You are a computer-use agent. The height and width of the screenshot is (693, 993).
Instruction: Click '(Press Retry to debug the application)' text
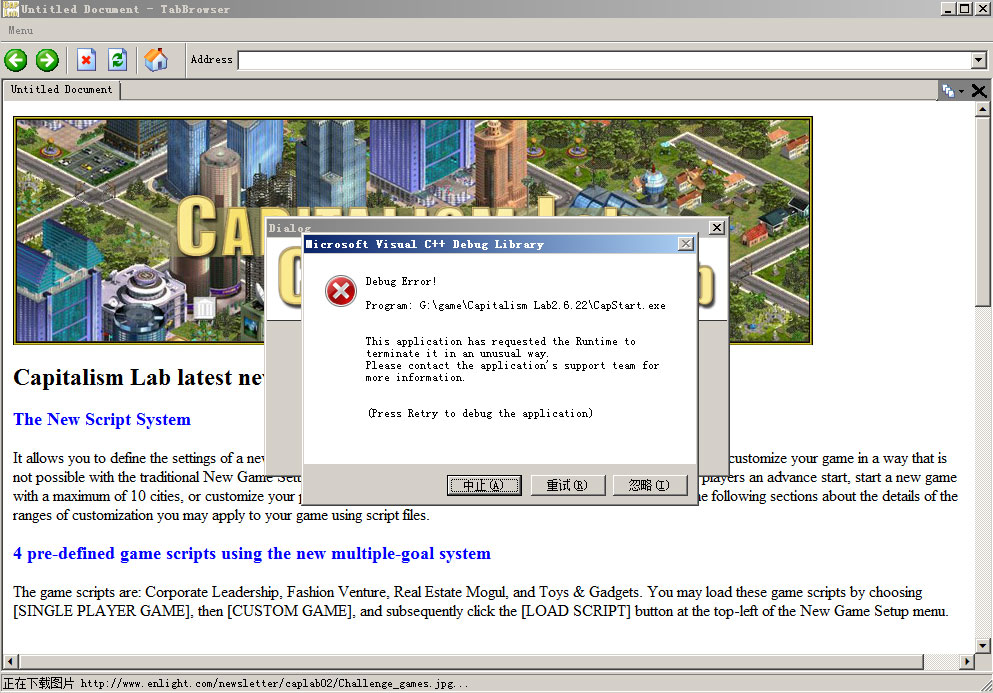[481, 413]
